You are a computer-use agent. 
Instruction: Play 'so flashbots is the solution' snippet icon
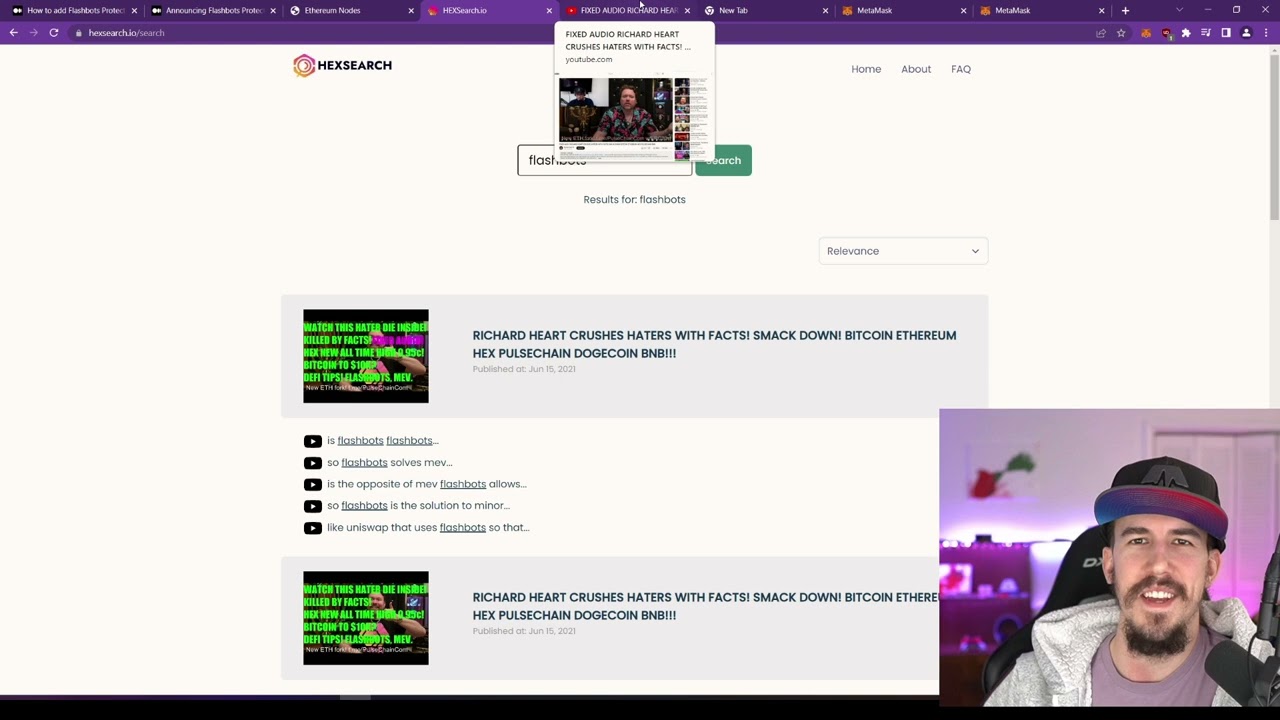point(313,506)
